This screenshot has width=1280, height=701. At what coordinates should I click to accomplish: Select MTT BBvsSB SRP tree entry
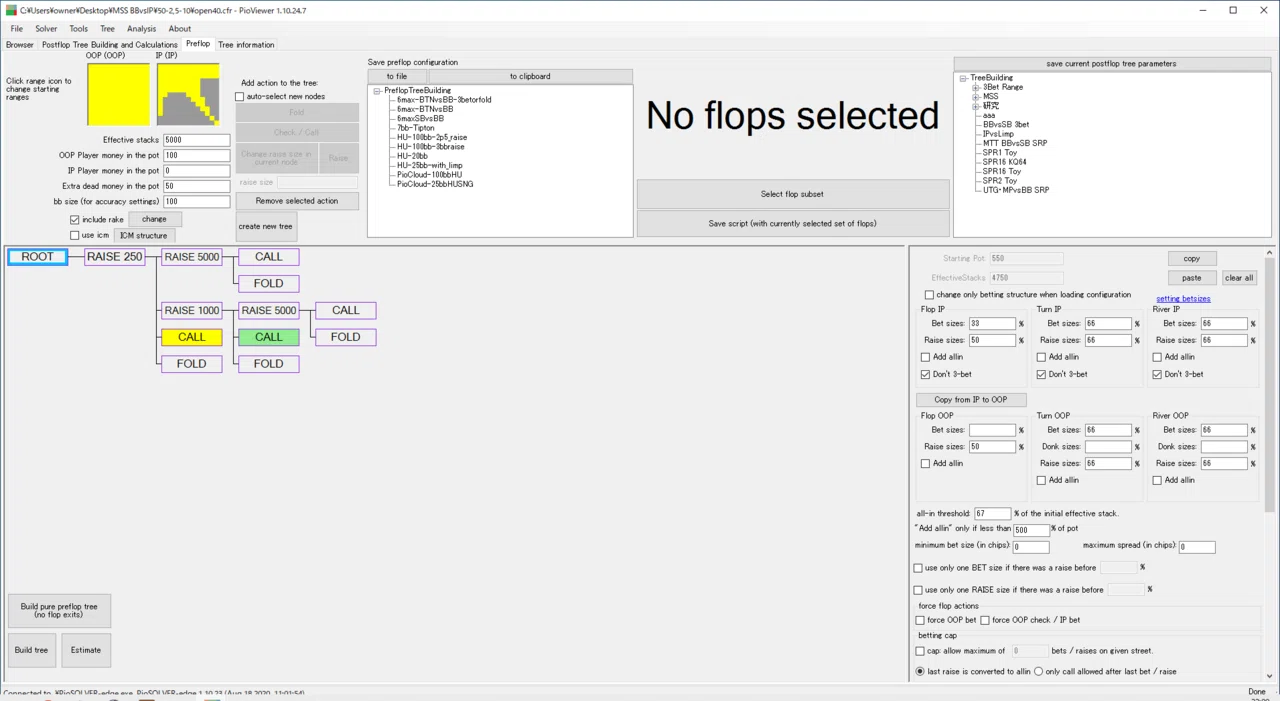pyautogui.click(x=1015, y=143)
